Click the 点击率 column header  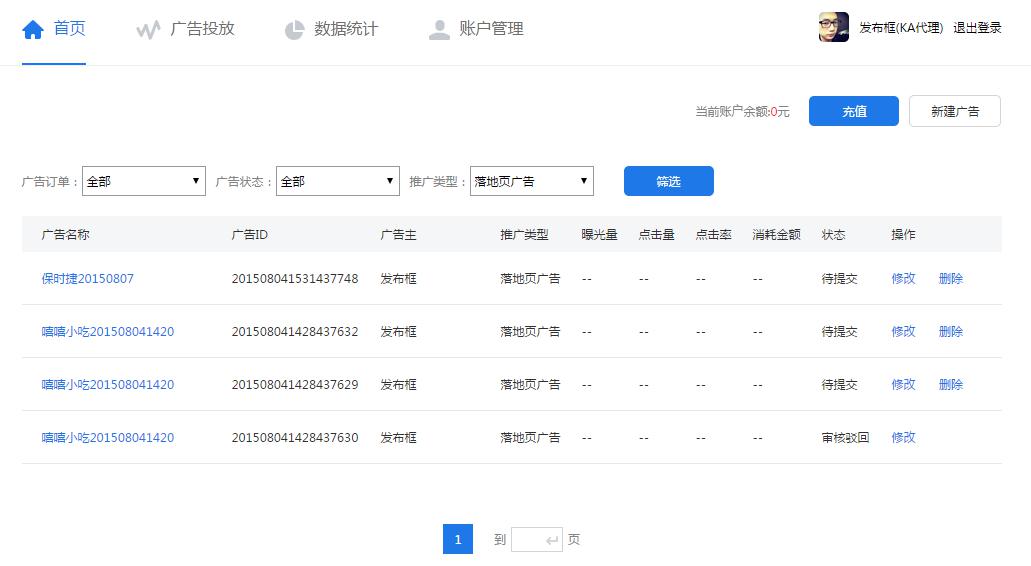pos(713,235)
